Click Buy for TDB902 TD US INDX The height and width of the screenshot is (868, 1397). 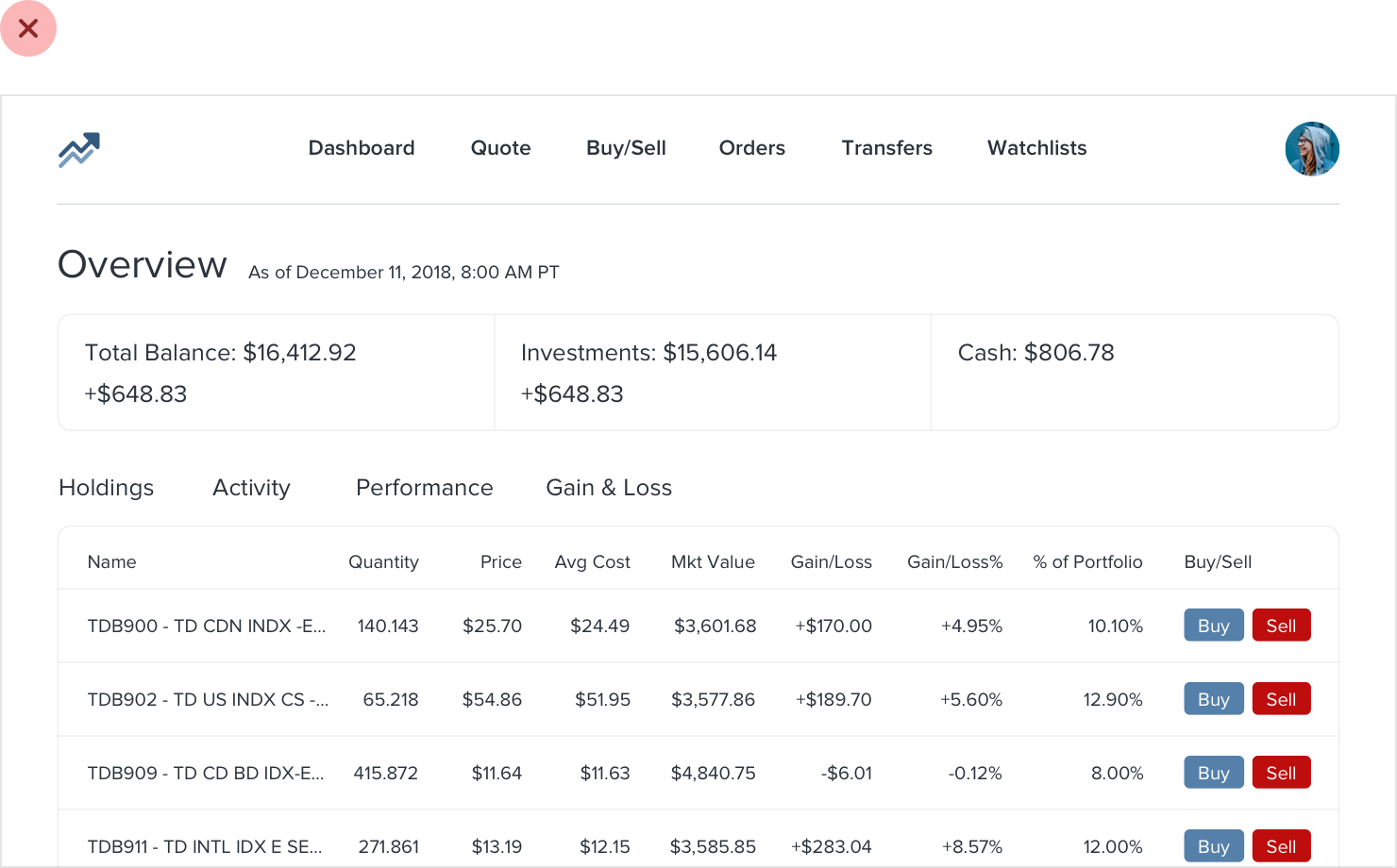[1214, 699]
